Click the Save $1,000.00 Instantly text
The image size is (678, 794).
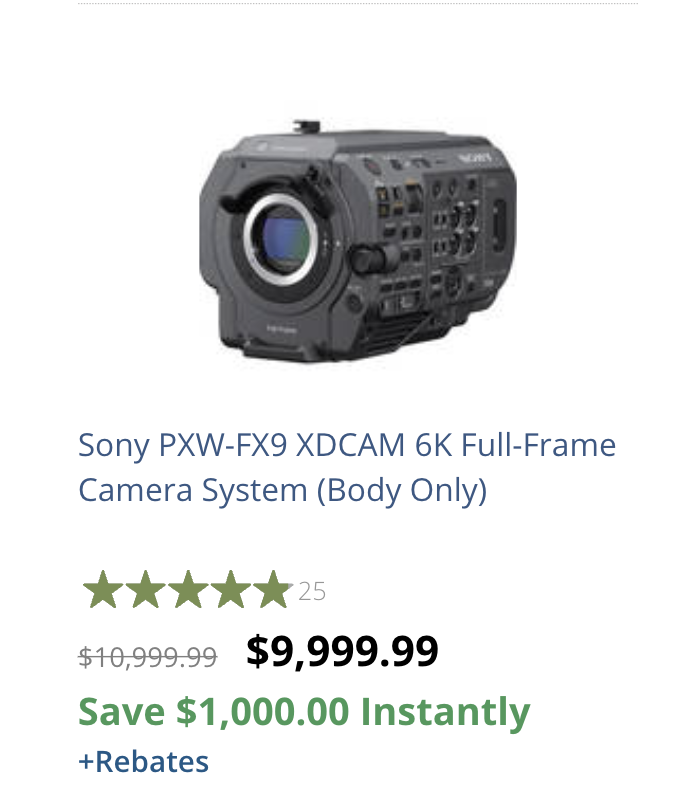pyautogui.click(x=304, y=712)
